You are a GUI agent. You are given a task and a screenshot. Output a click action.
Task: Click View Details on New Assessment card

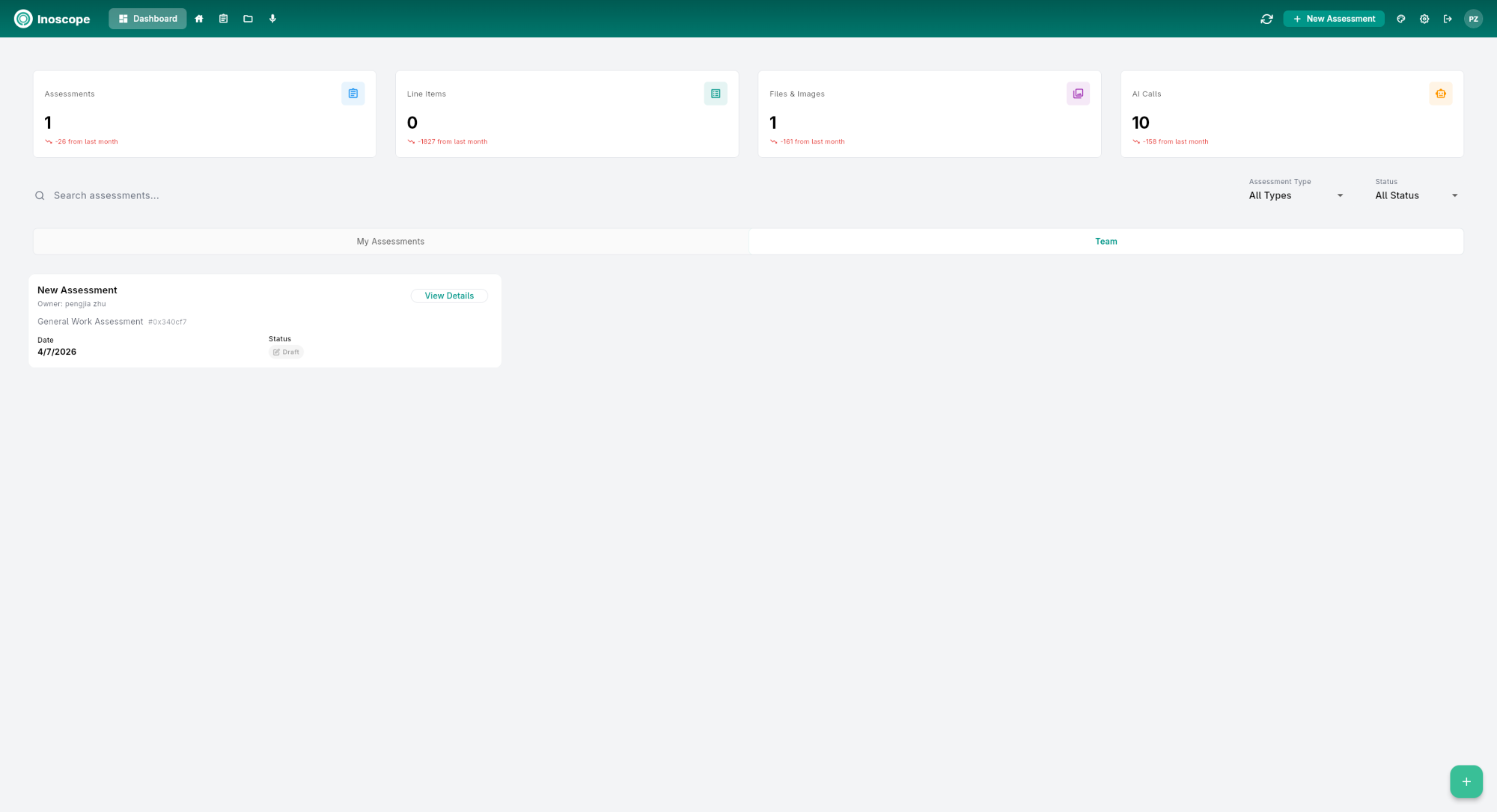449,296
